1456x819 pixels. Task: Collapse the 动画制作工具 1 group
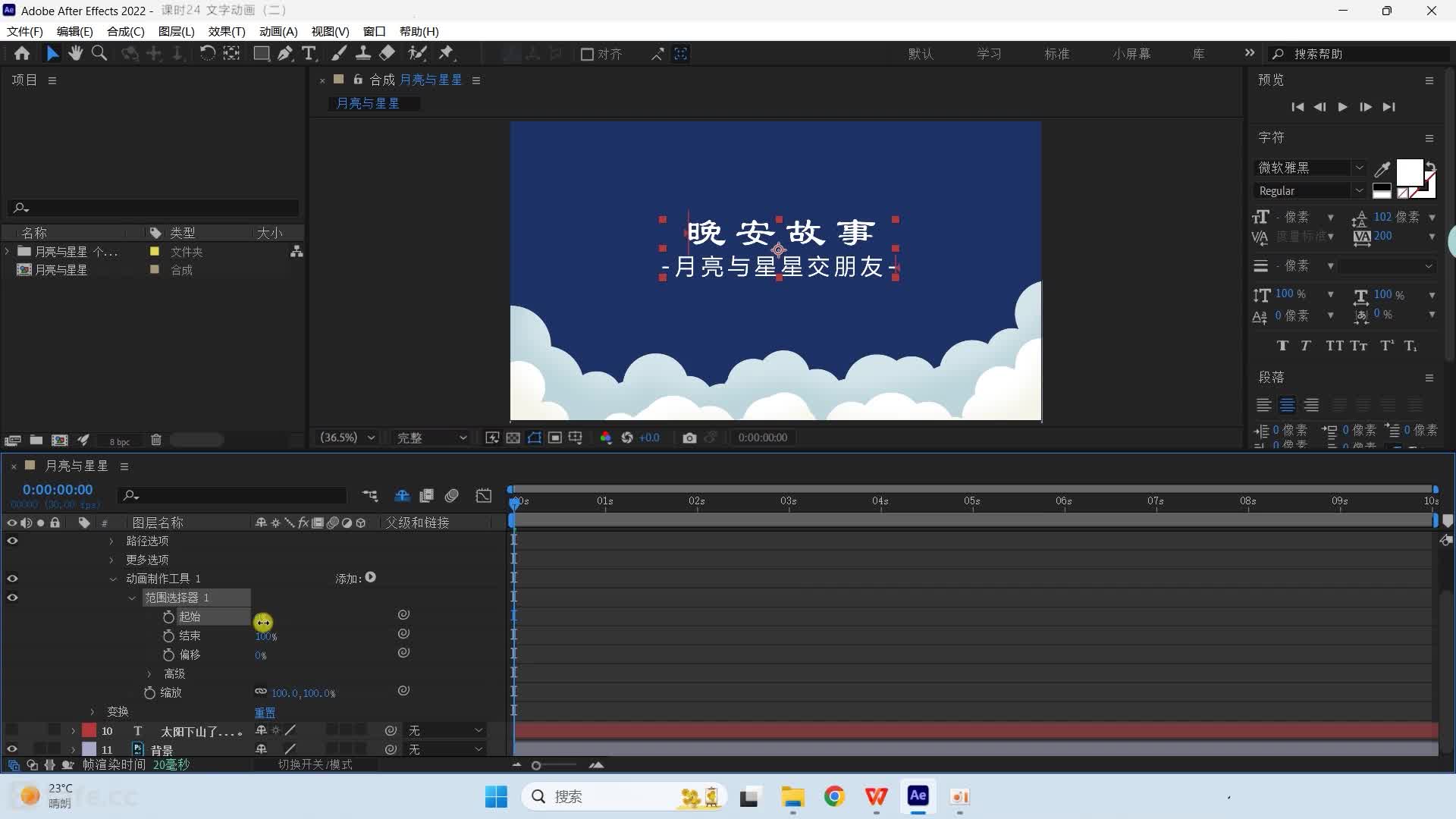tap(113, 579)
